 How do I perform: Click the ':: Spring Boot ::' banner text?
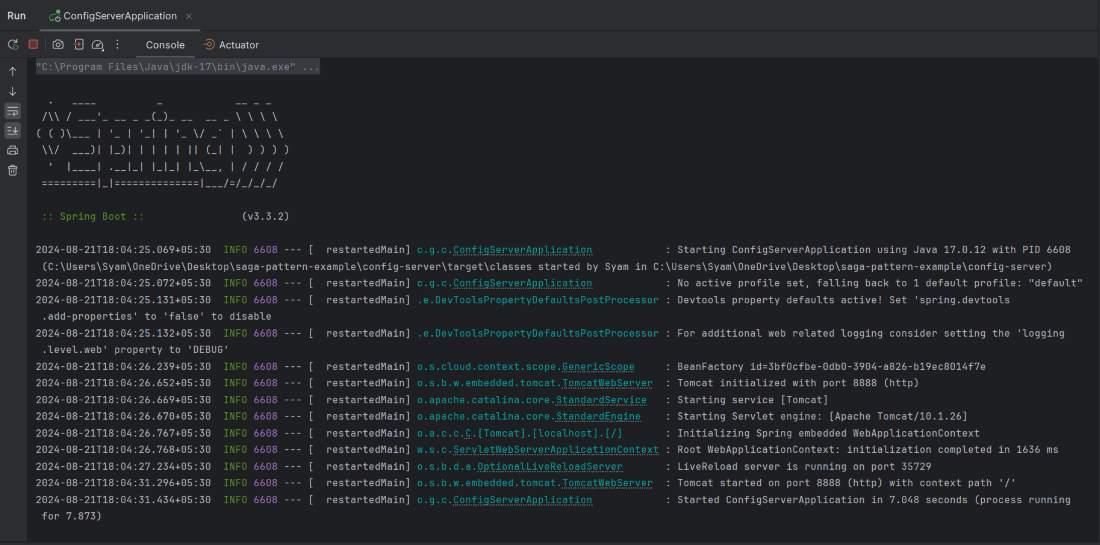point(93,217)
